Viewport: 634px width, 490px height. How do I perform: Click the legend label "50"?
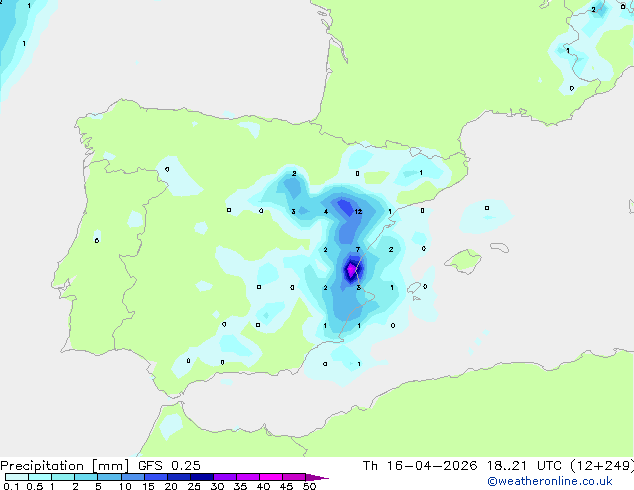click(309, 486)
